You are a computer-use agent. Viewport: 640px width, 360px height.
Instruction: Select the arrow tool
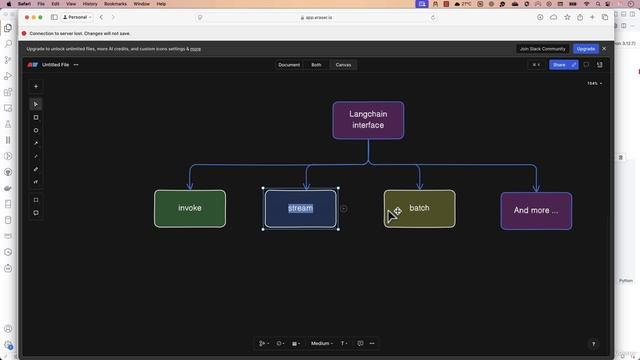36,143
